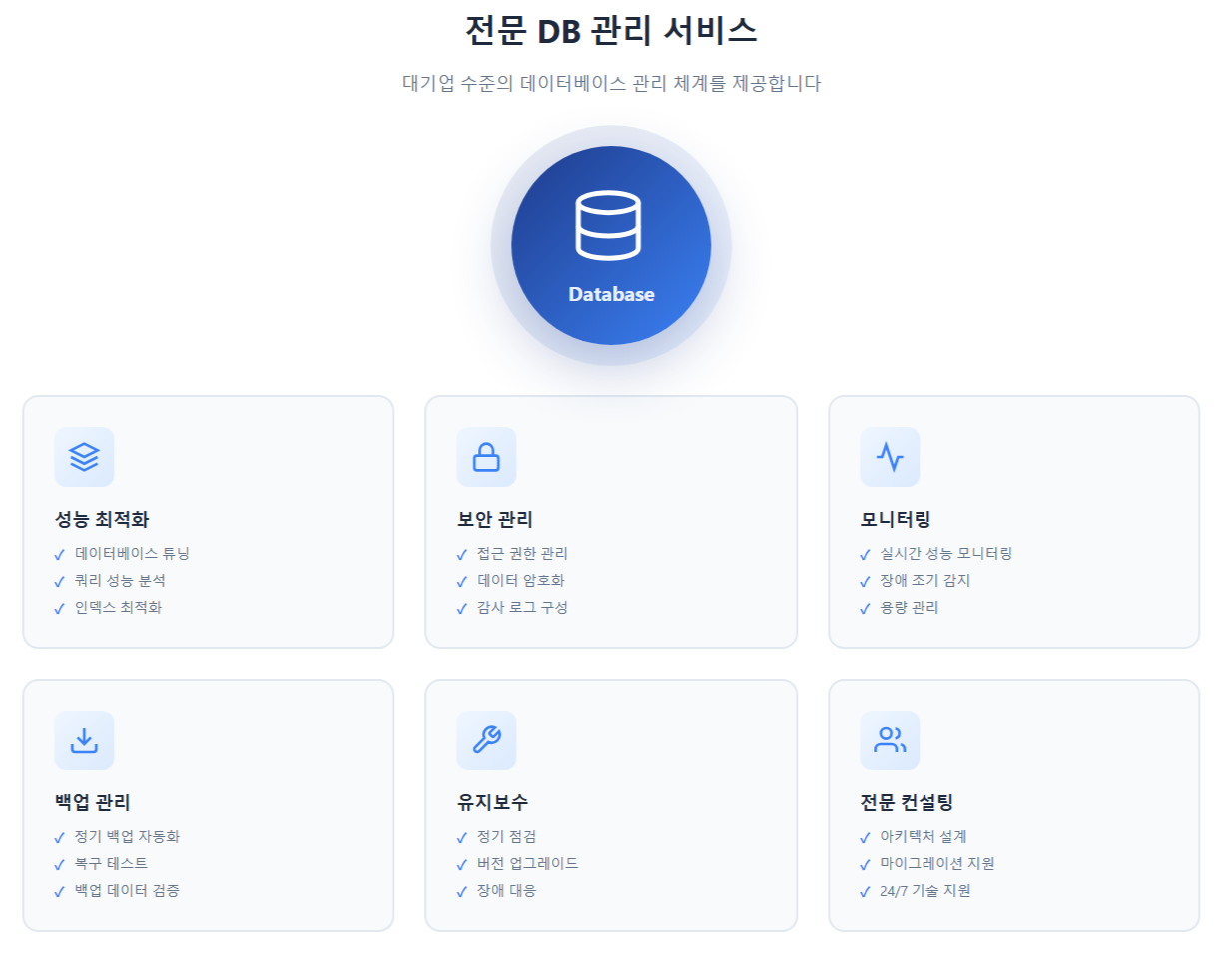Image resolution: width=1232 pixels, height=964 pixels.
Task: Click the 유지보수 card title
Action: (x=493, y=802)
